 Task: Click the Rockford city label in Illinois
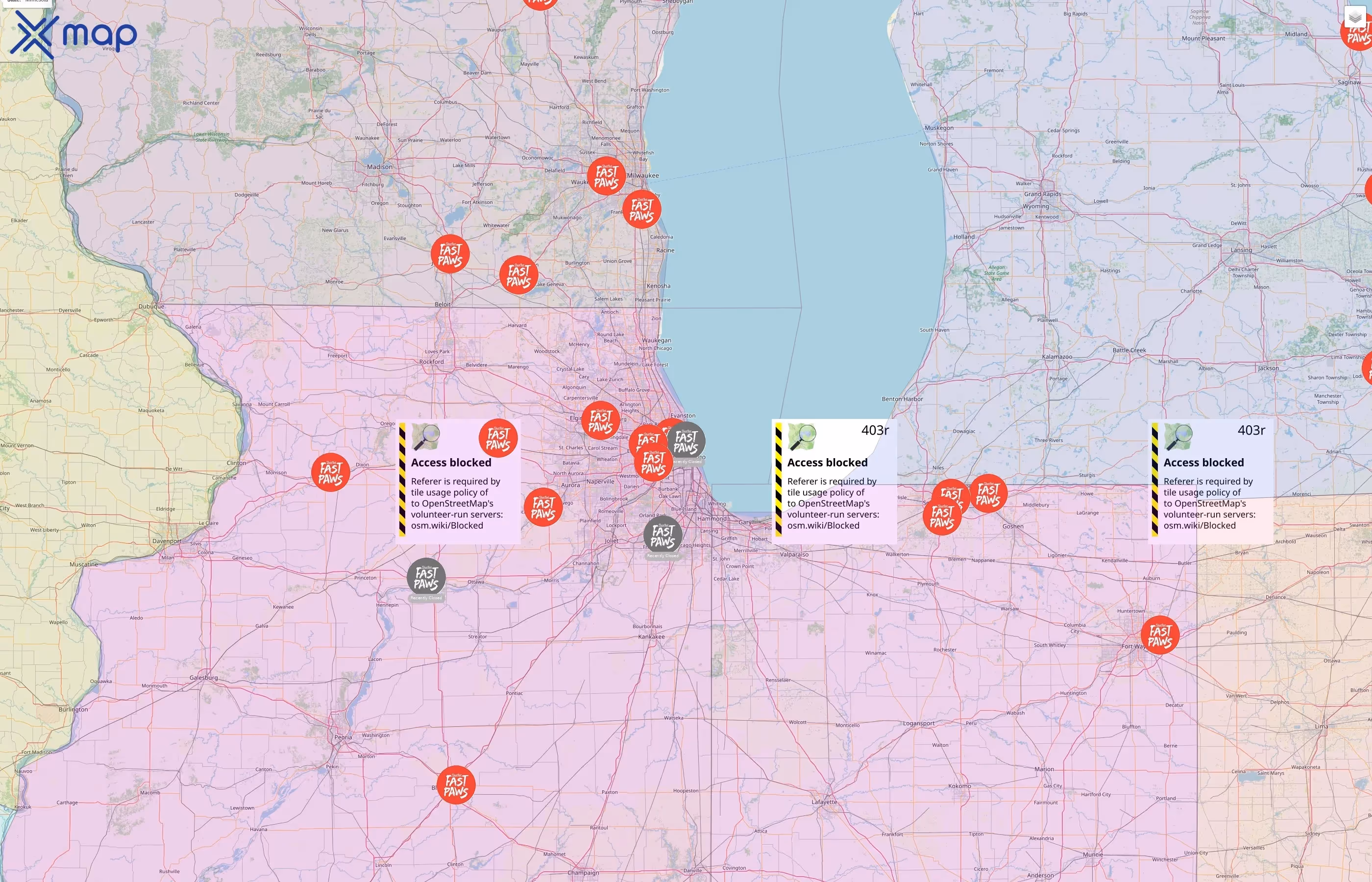coord(431,362)
